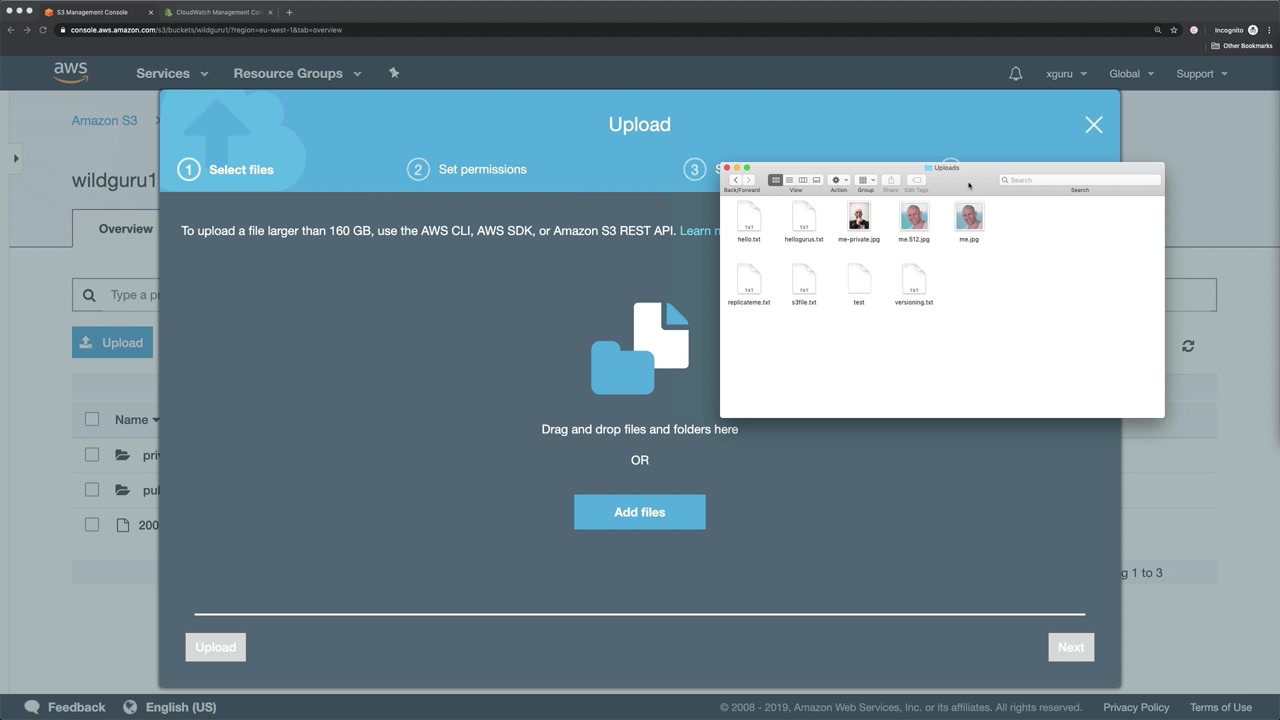Click the Finder Share button

(x=891, y=180)
